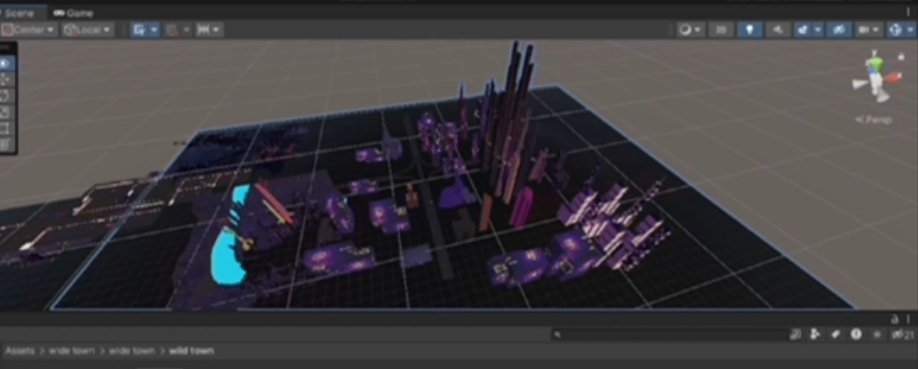Go to second 'wide town' breadcrumb
Screen dimensions: 918x369
[x=132, y=351]
